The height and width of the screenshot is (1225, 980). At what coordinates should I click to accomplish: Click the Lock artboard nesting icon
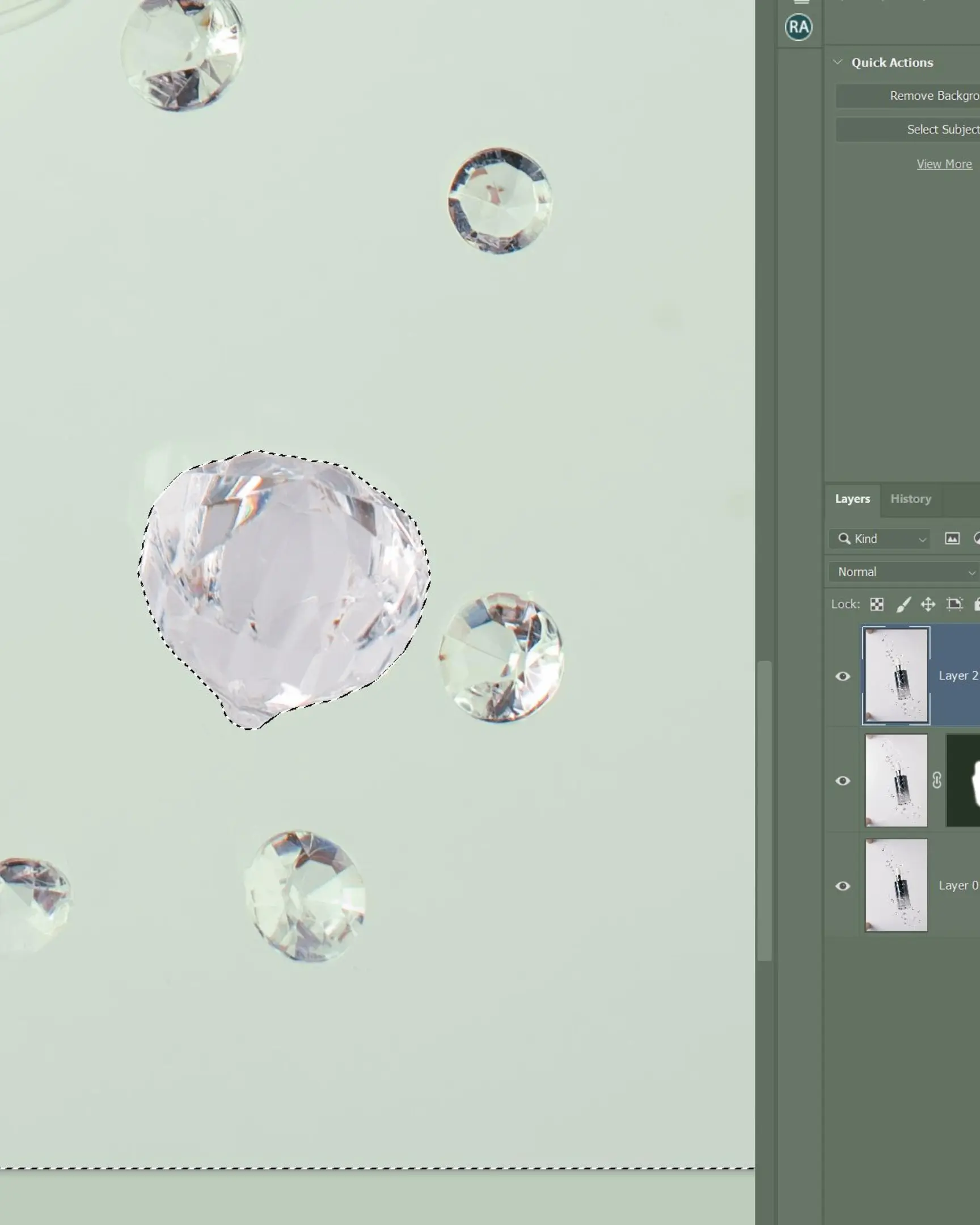point(955,604)
